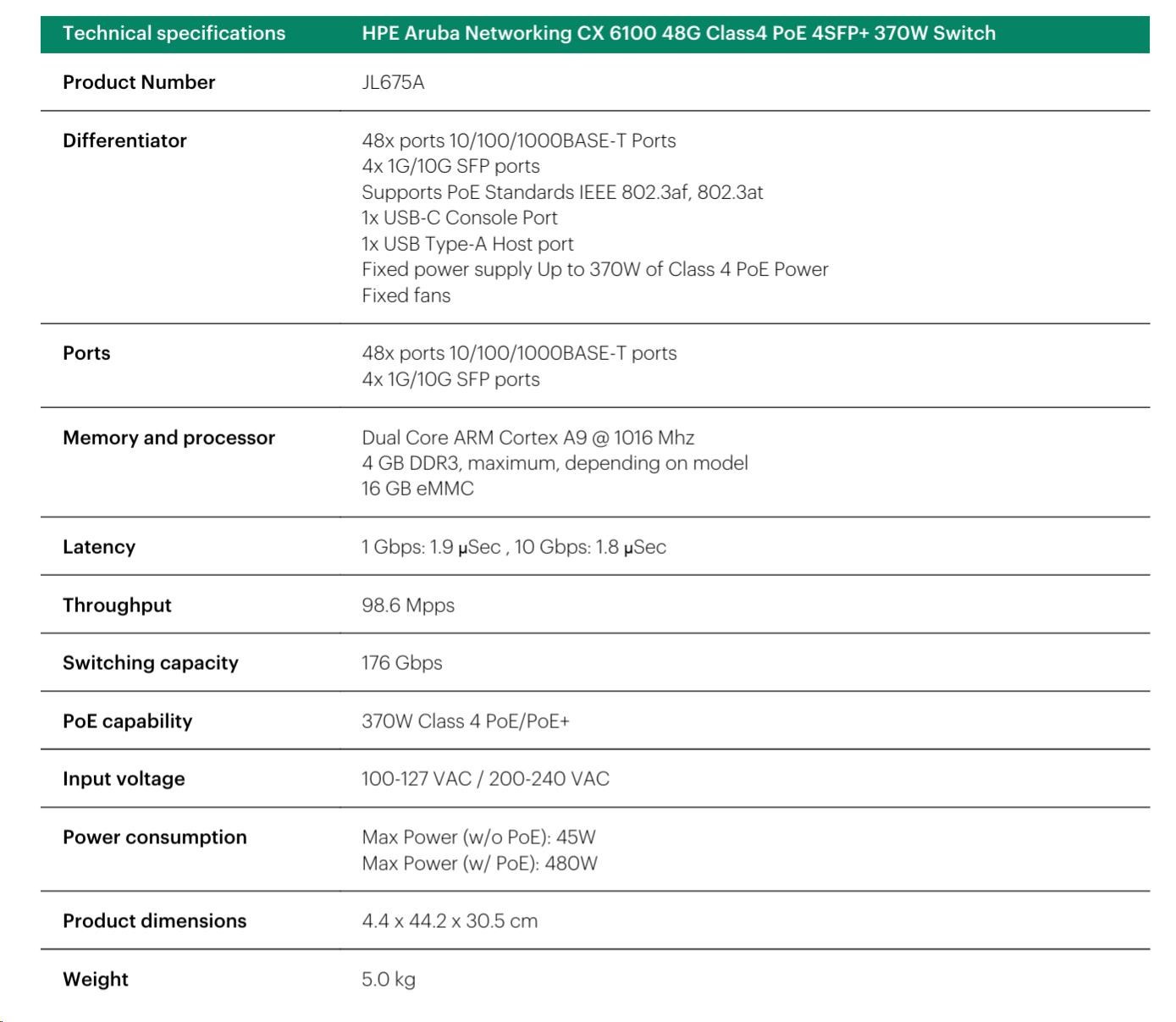Click the 'Latency' row label

click(x=98, y=547)
